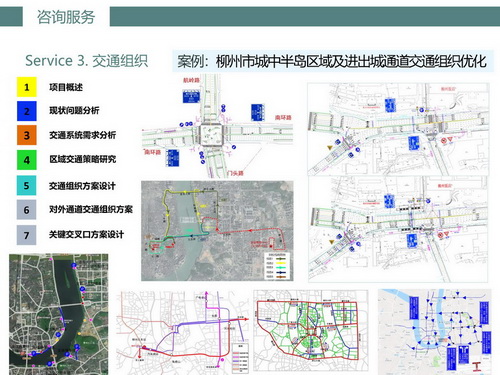The height and width of the screenshot is (375, 500).
Task: Open the intersection design diagram with 南环路
Action: pos(217,126)
